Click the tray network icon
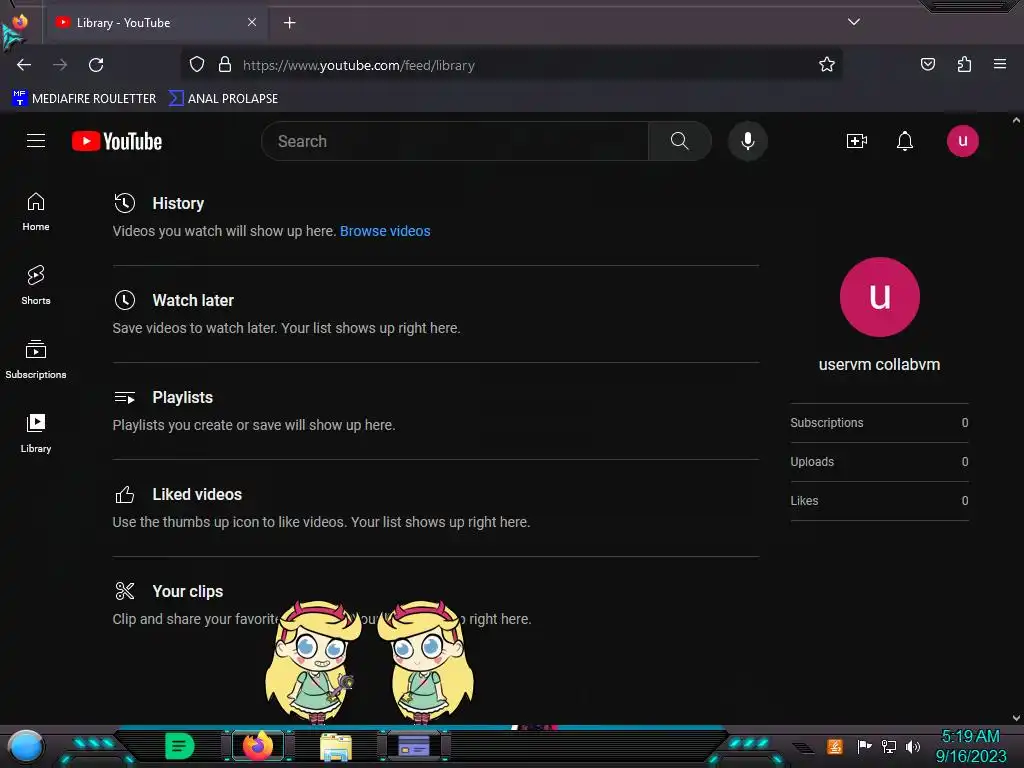The width and height of the screenshot is (1024, 768). tap(889, 746)
